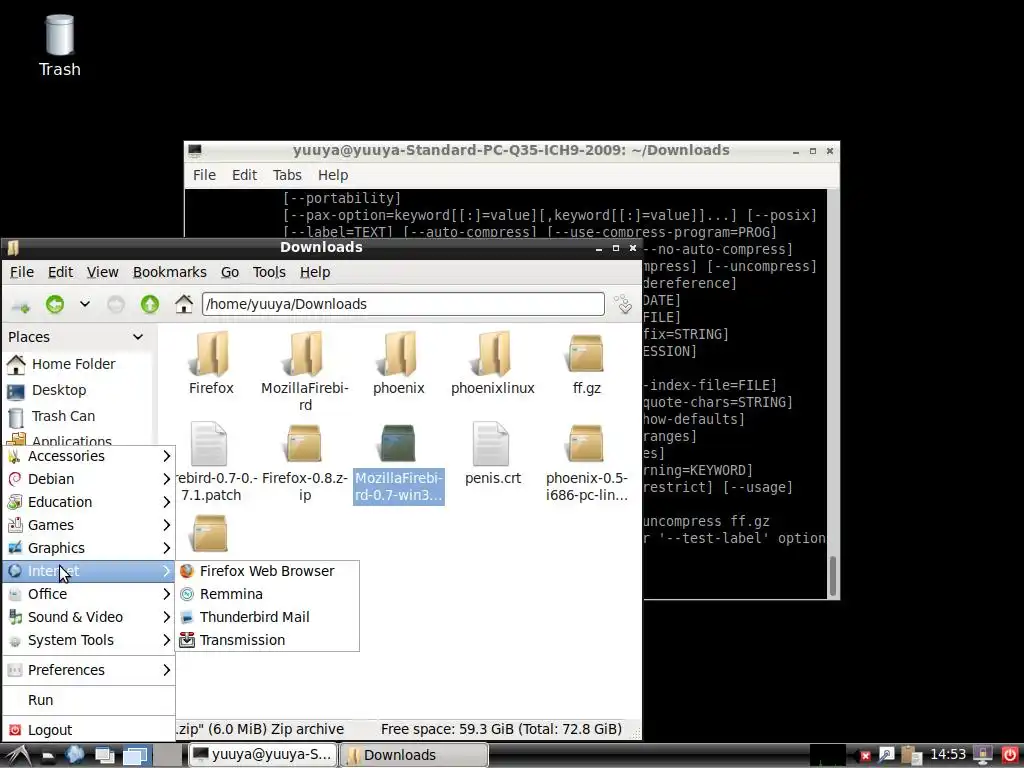Screen dimensions: 1024x768
Task: Open View menu in Downloads window
Action: (x=103, y=272)
